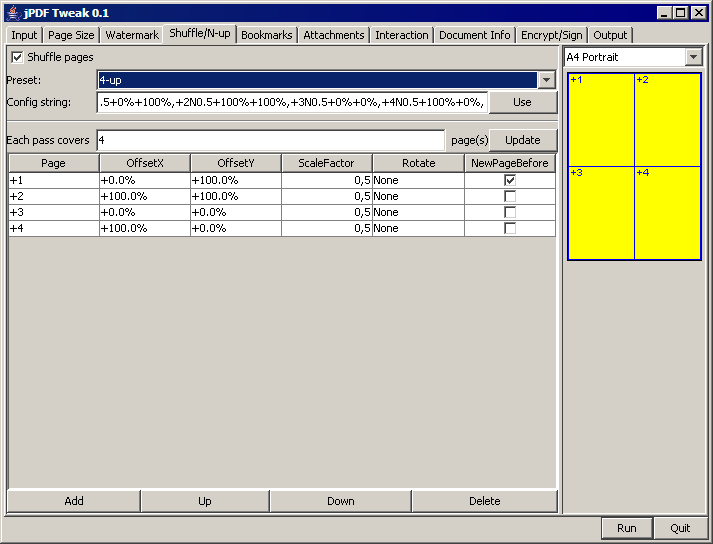Viewport: 713px width, 544px height.
Task: Select the +3 yellow preview cell
Action: point(601,213)
